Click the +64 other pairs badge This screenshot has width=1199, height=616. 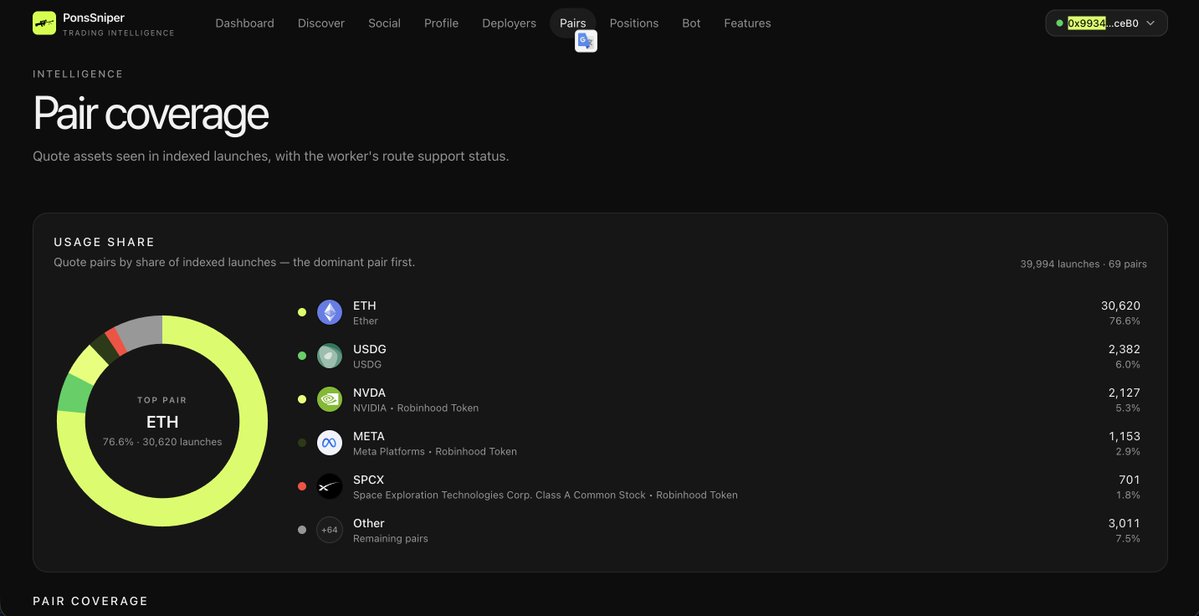[x=330, y=530]
